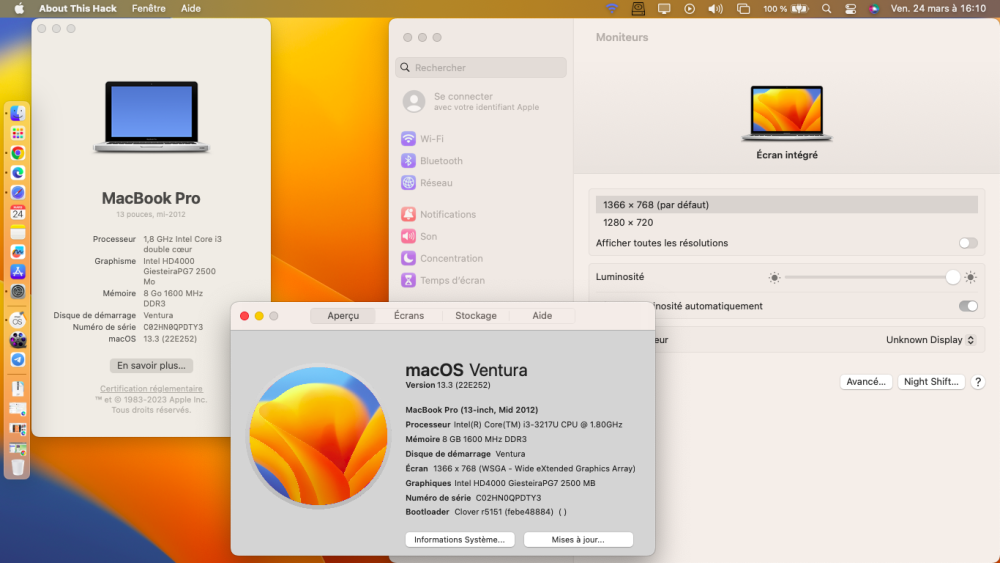The width and height of the screenshot is (1000, 563).
Task: Open Safari from the Dock
Action: tap(18, 193)
